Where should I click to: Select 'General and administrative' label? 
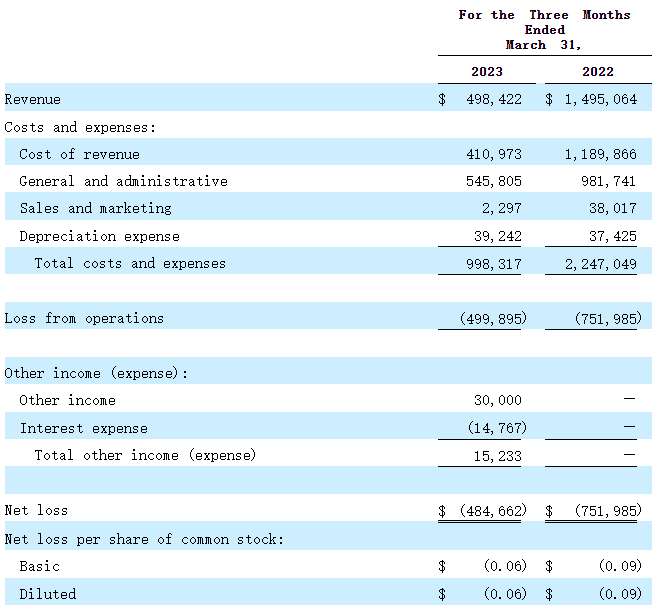(x=123, y=181)
